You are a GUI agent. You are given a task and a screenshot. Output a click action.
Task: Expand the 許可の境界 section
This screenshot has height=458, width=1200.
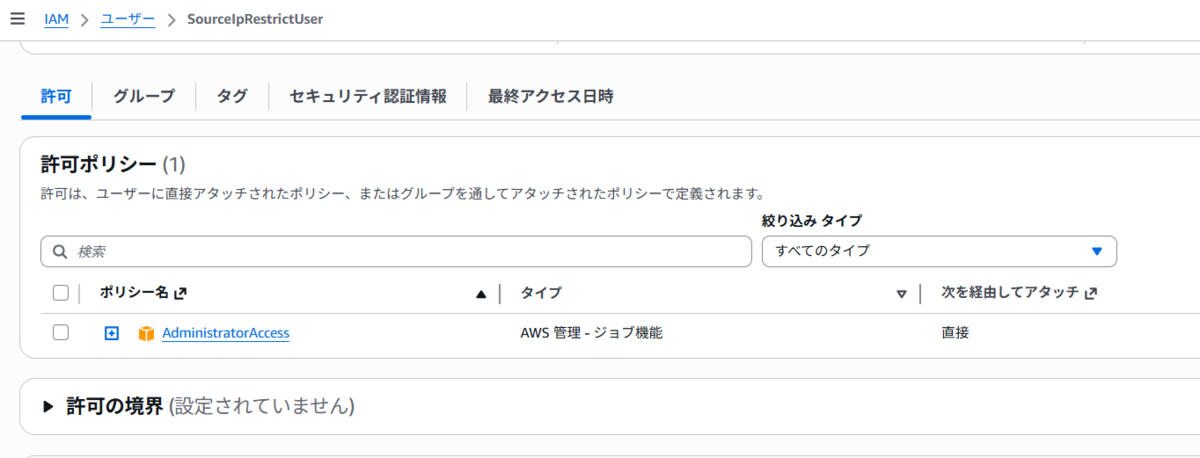pos(47,406)
